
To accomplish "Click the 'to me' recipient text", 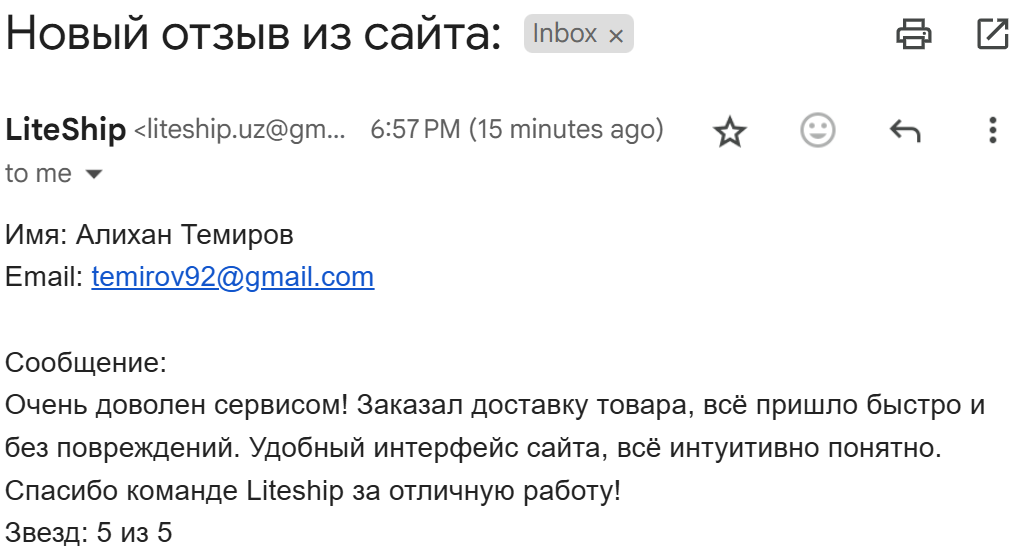I will point(38,174).
